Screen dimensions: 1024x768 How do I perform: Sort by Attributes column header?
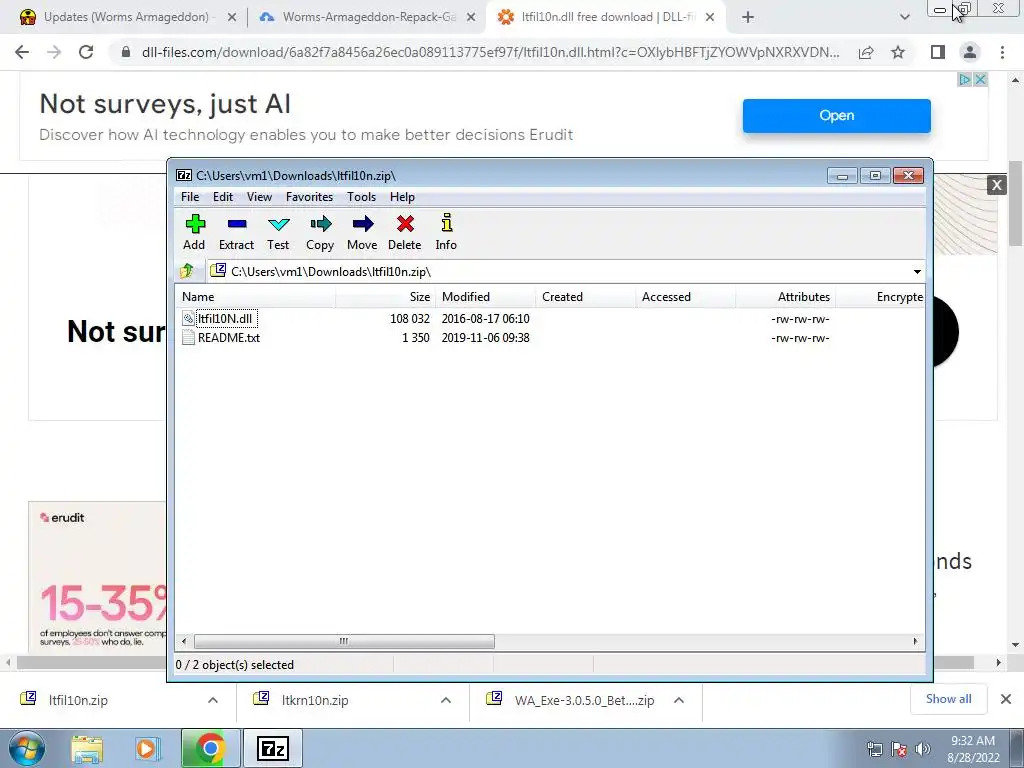pyautogui.click(x=786, y=296)
